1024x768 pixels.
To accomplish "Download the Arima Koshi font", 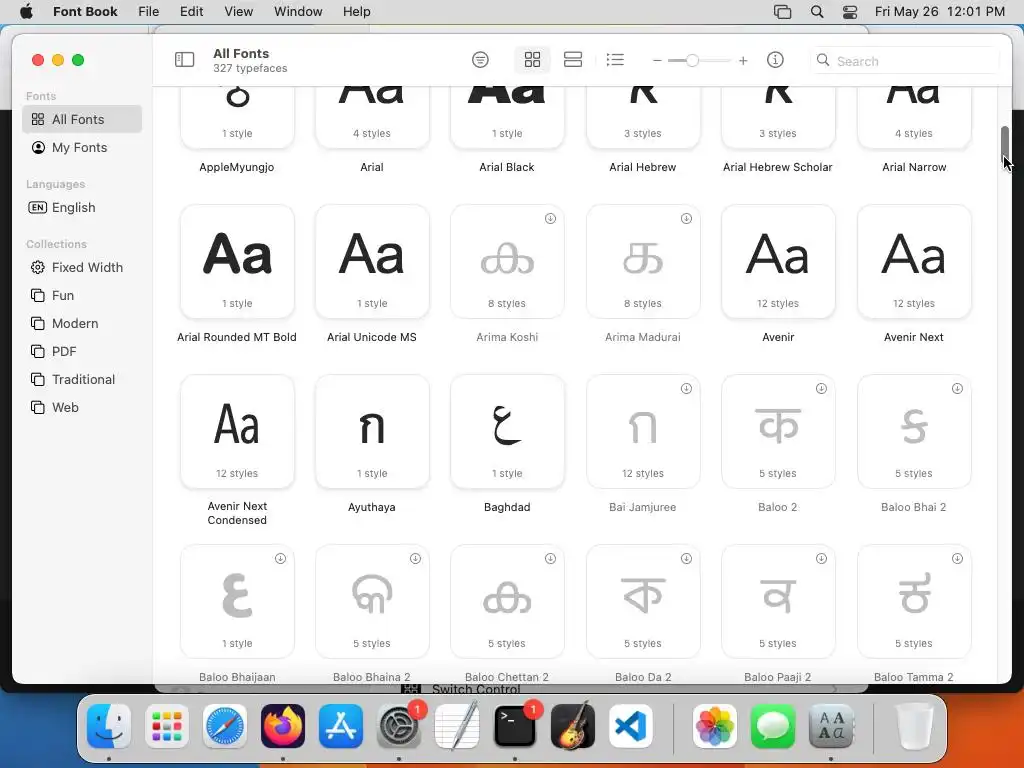I will tap(551, 219).
